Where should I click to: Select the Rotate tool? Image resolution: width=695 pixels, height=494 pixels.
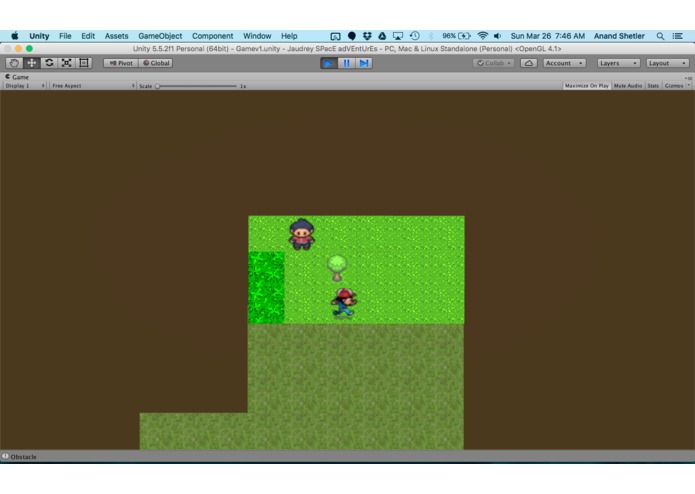49,63
